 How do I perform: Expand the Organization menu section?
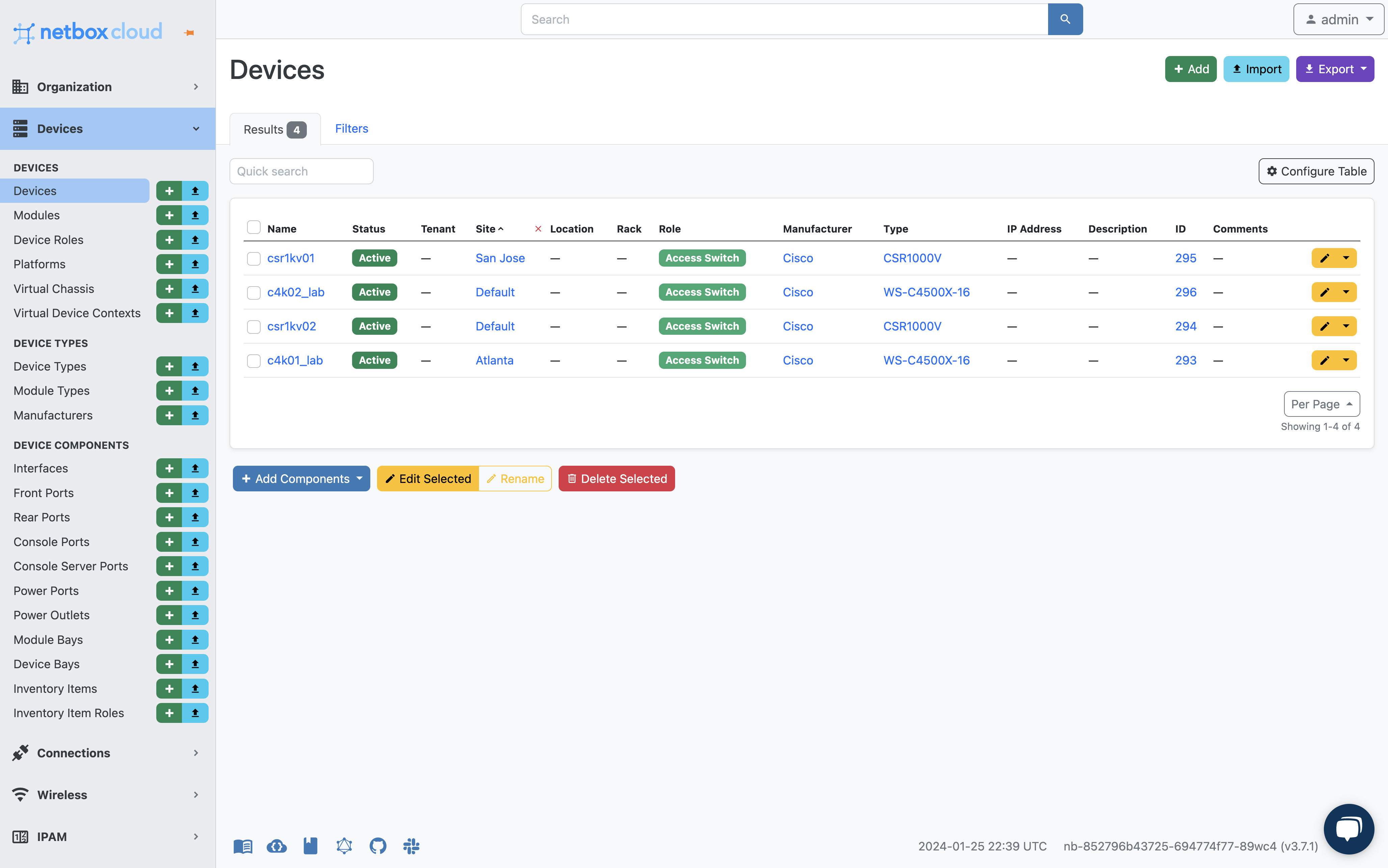107,87
